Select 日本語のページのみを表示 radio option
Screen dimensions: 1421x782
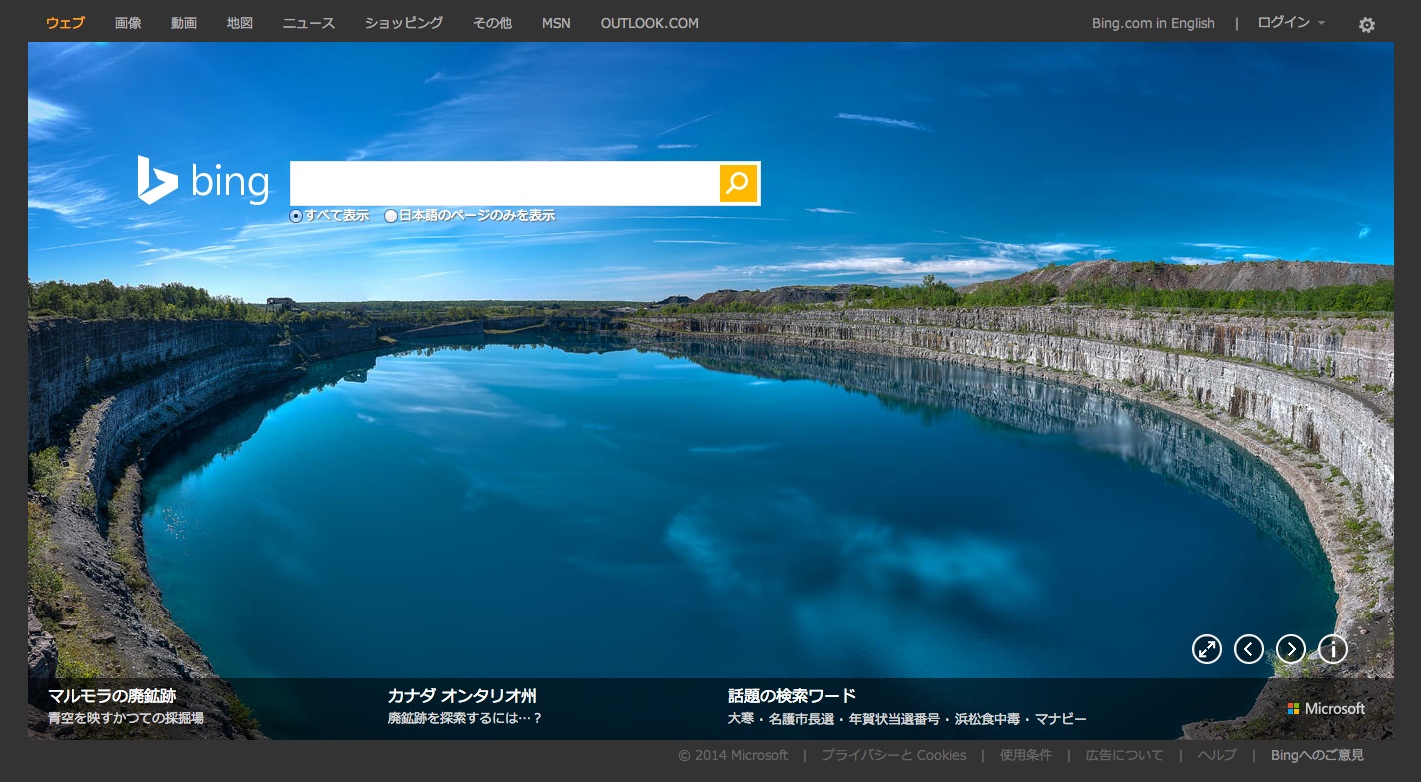pos(391,216)
